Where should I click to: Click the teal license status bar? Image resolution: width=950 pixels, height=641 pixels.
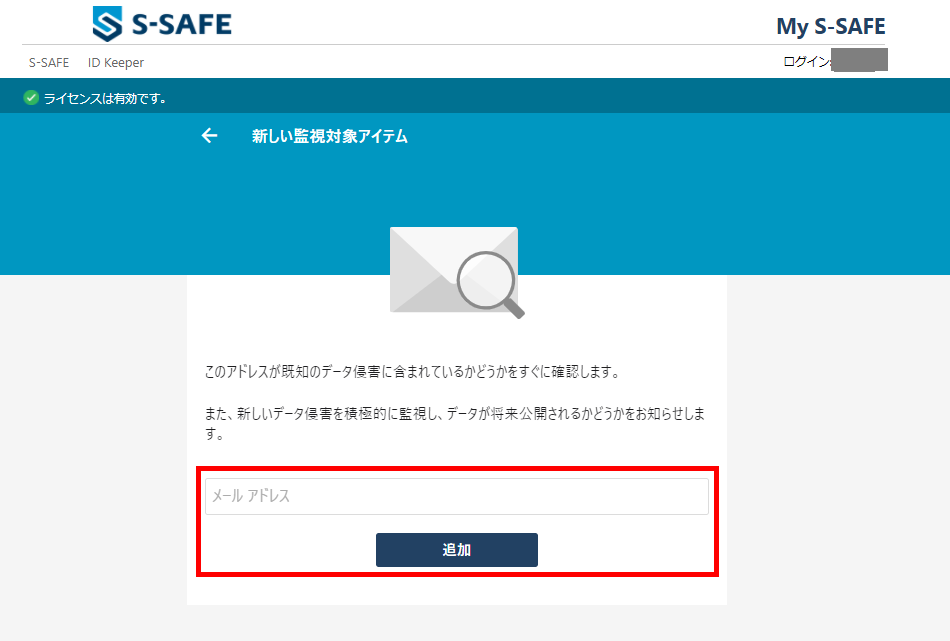(x=550, y=98)
